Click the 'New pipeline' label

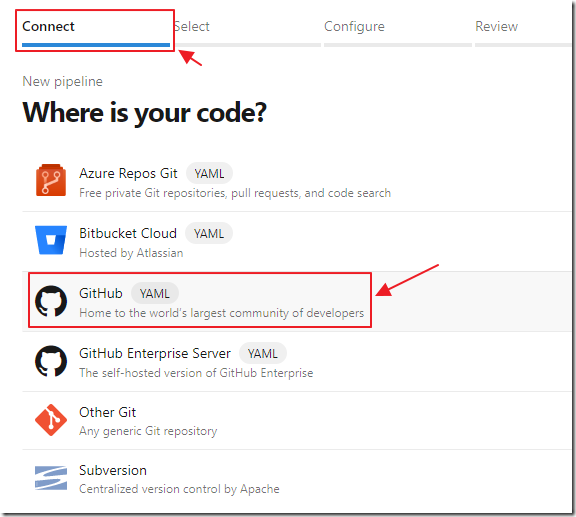click(x=62, y=82)
